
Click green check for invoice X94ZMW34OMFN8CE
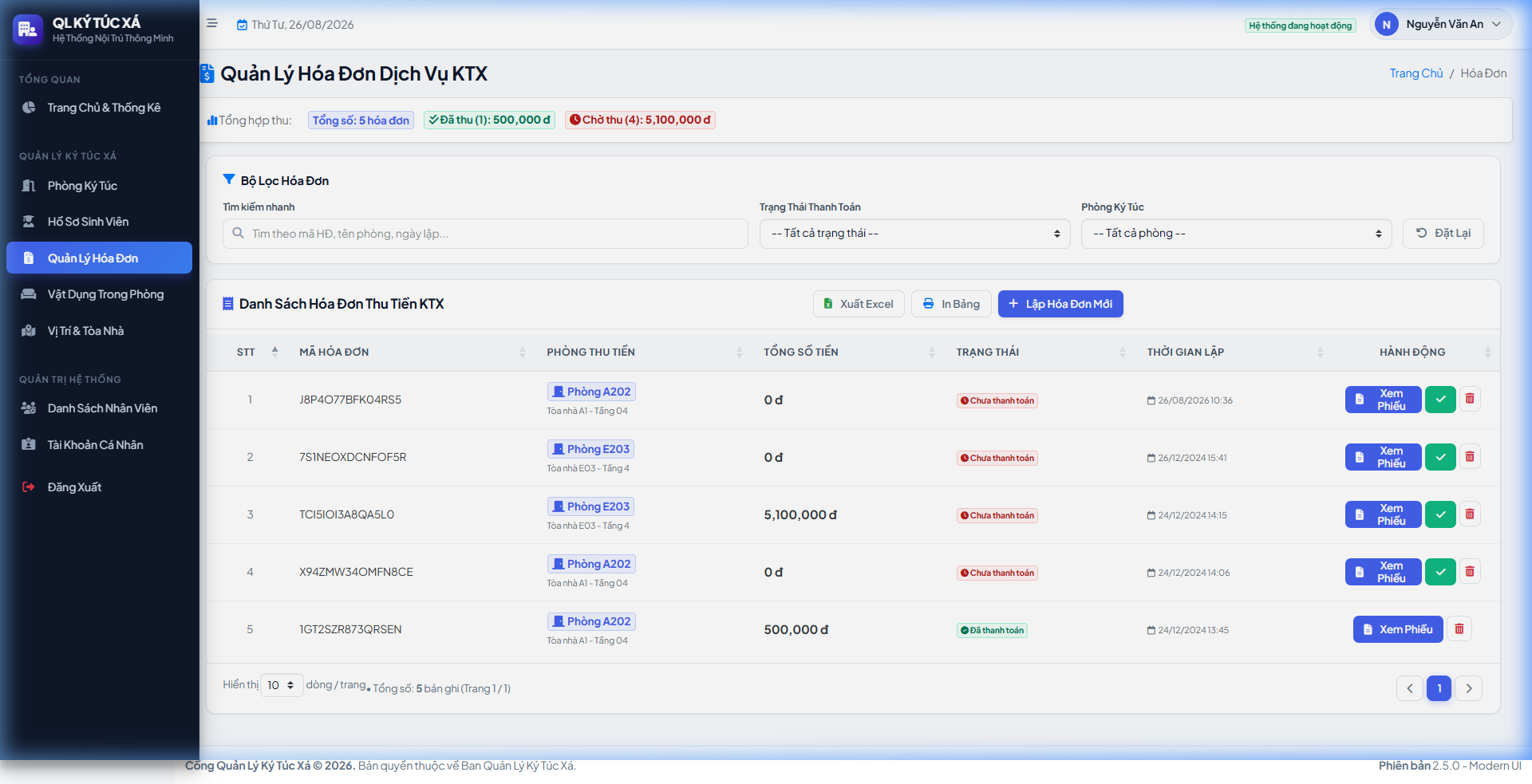click(1440, 572)
